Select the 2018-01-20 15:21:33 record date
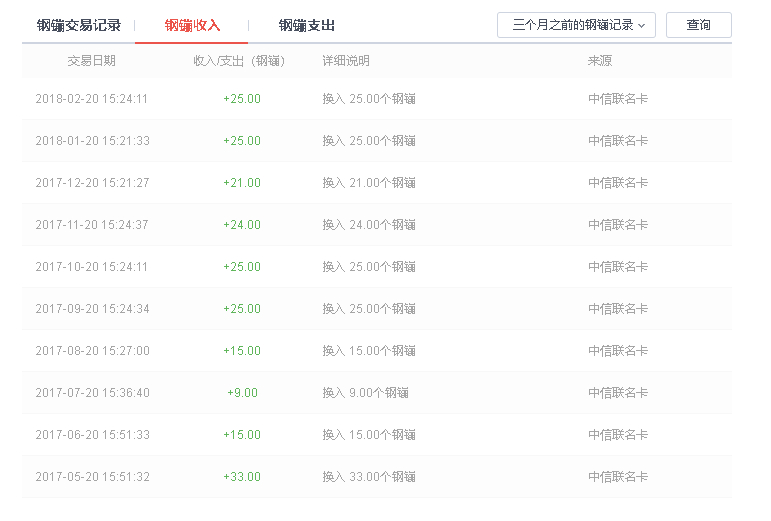771x521 pixels. coord(92,141)
